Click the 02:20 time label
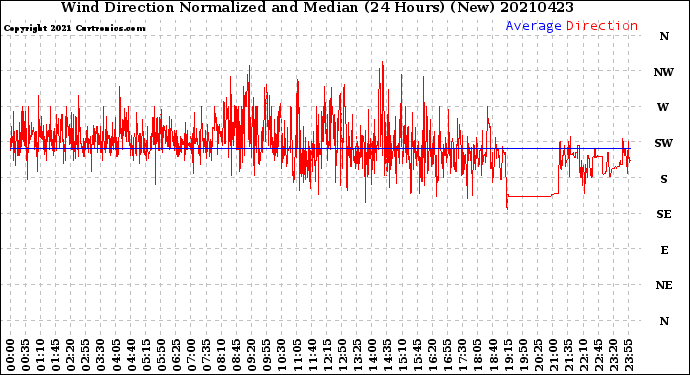 coord(71,355)
